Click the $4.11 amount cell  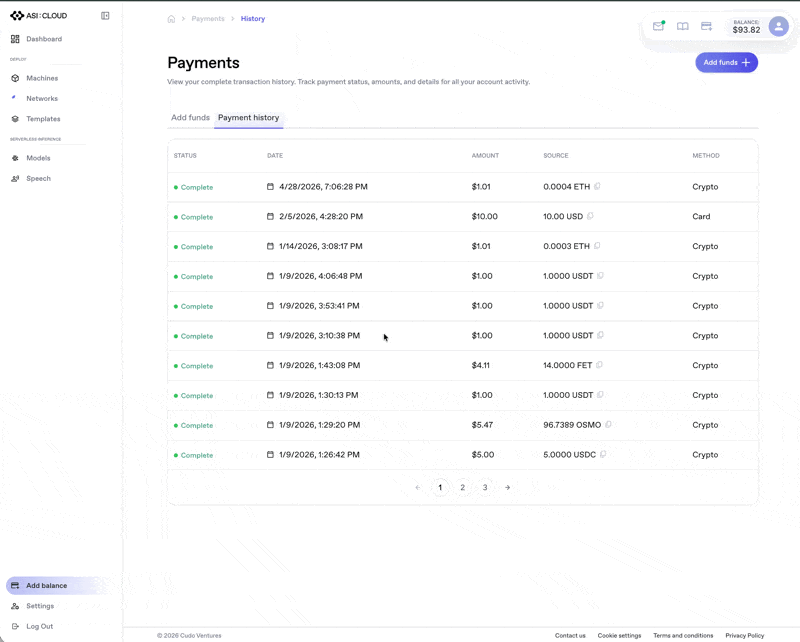click(x=481, y=365)
